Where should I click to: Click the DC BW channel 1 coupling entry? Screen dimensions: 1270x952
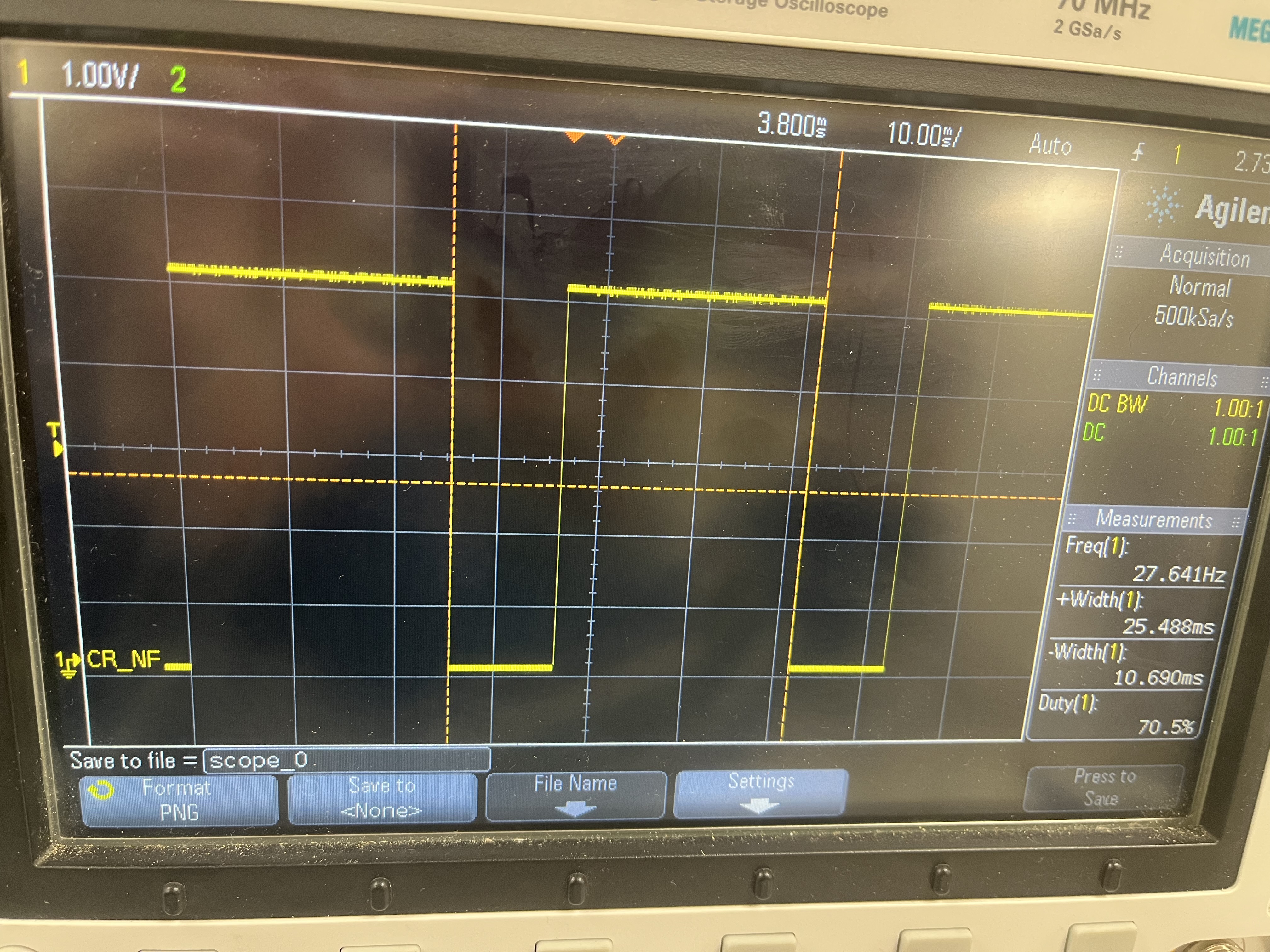click(x=1117, y=404)
